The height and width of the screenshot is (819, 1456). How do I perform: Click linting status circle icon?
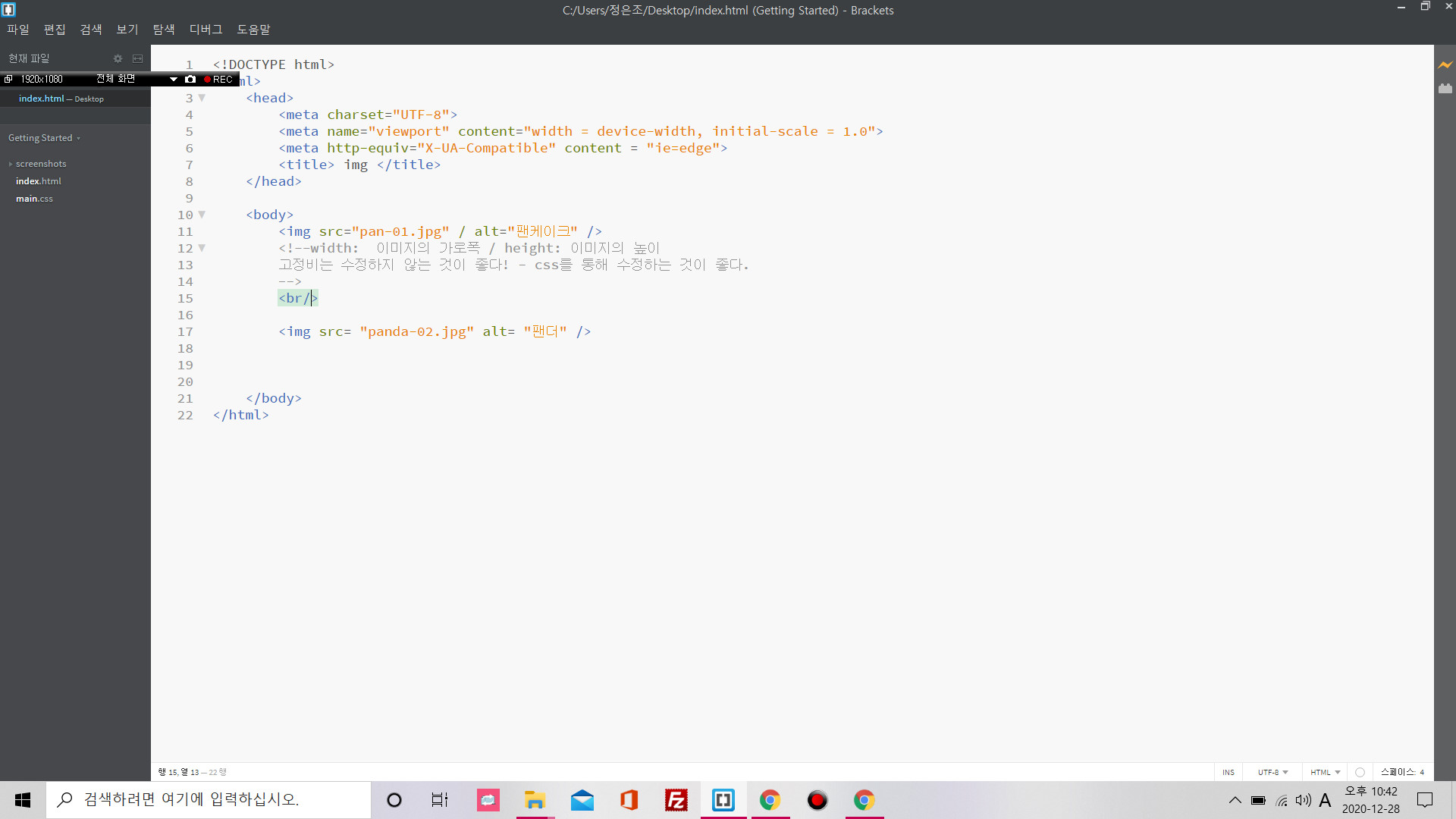pos(1360,772)
